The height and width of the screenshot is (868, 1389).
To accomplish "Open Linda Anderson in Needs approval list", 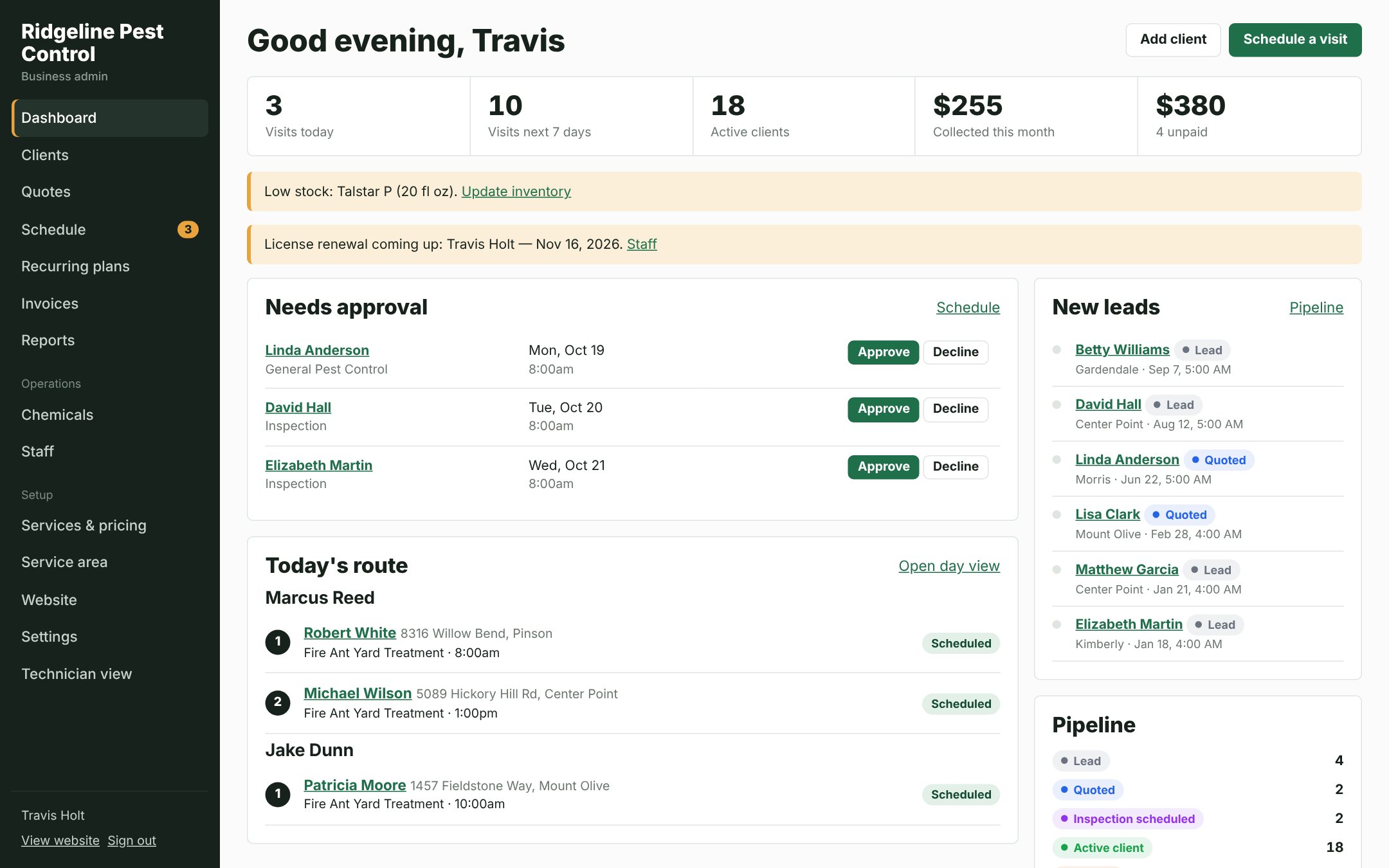I will [x=317, y=350].
